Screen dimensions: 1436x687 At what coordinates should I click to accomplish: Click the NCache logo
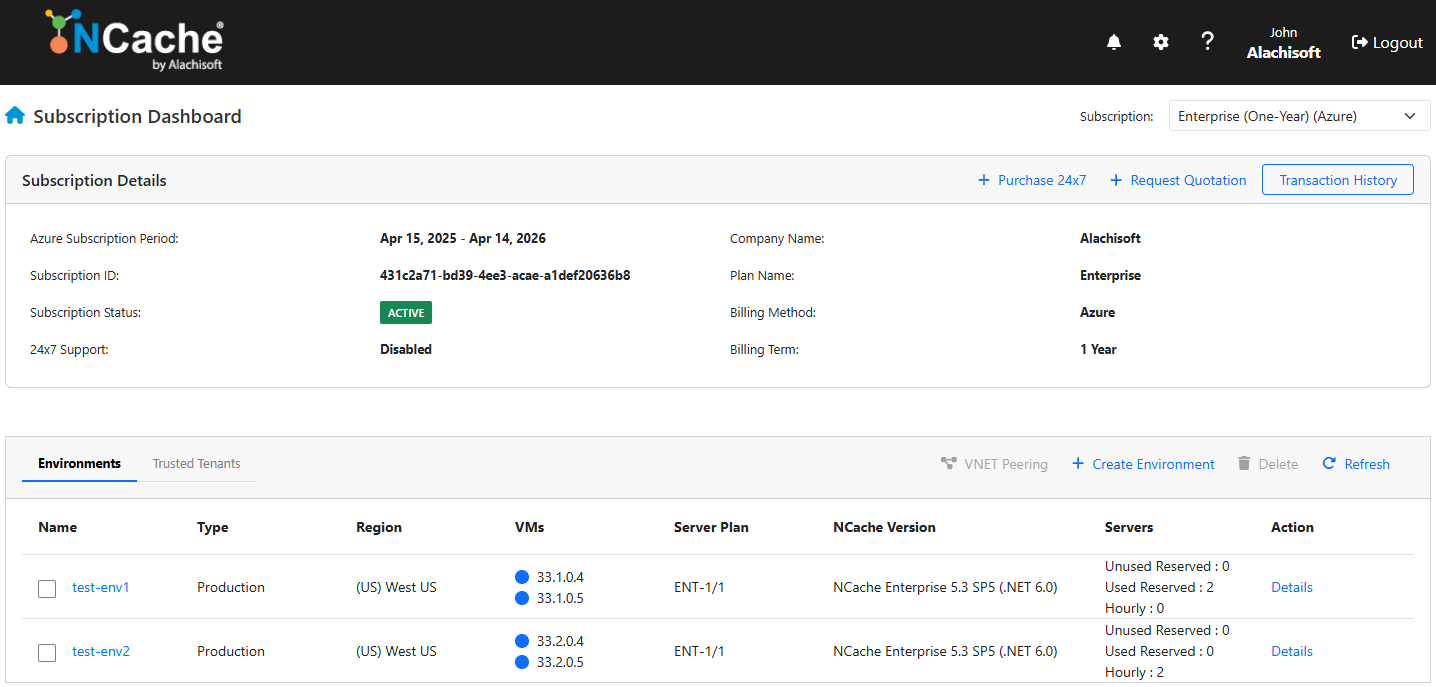[134, 42]
